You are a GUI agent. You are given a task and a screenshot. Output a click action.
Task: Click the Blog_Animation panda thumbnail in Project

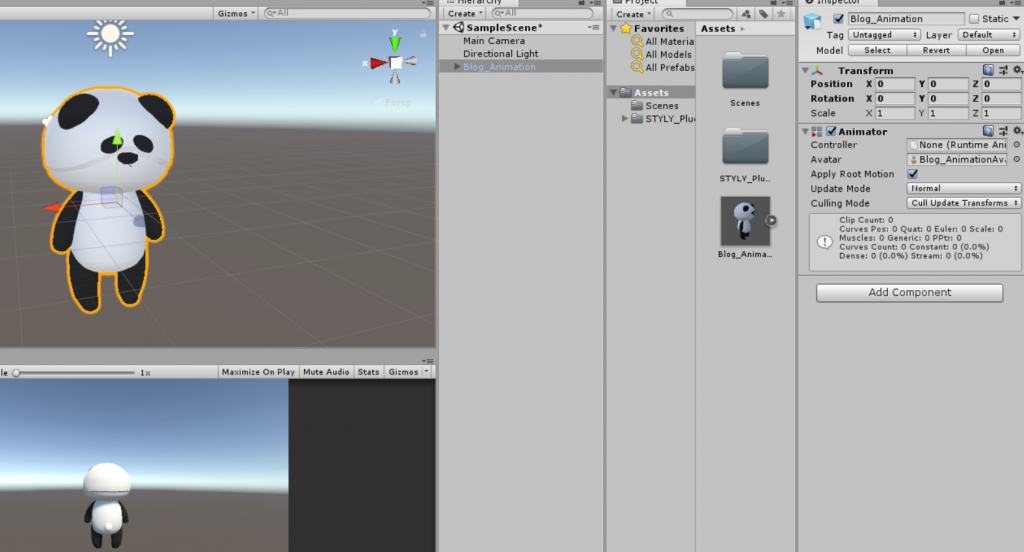click(x=745, y=221)
